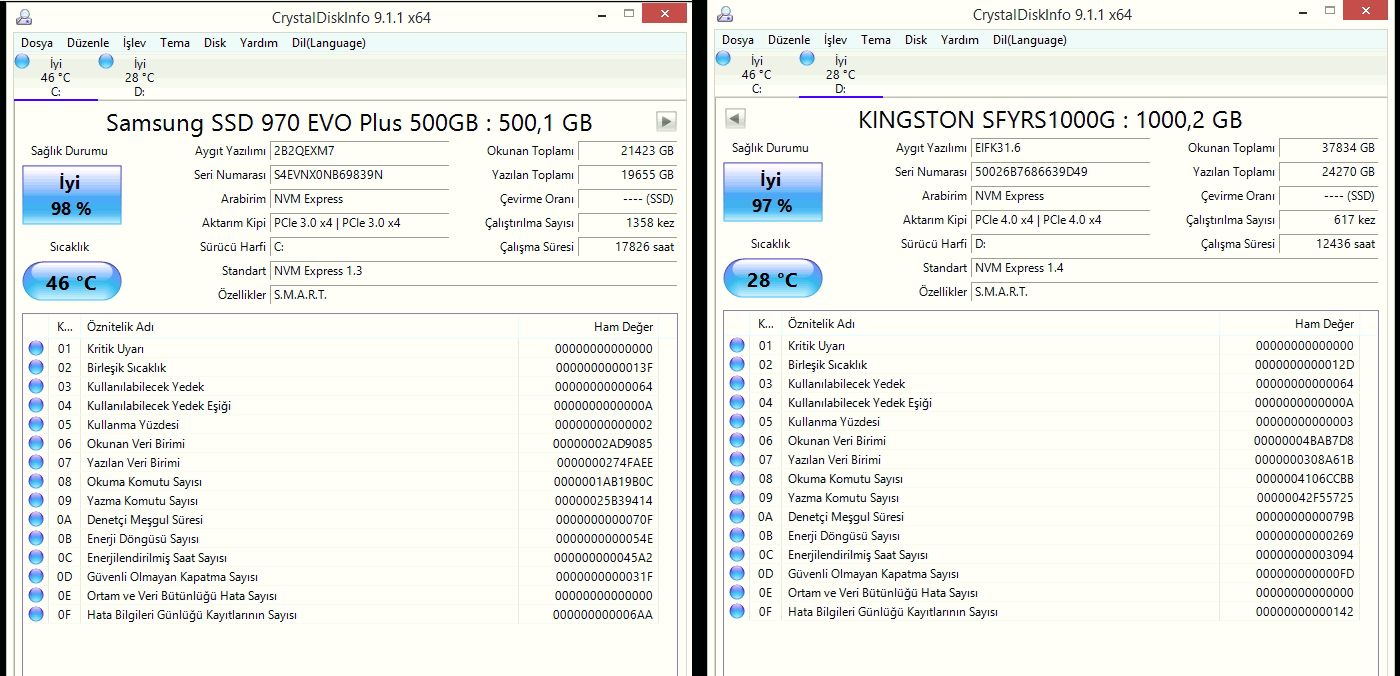Click status orb for Güvenli Olmayan Kapatma in Samsung window

[x=36, y=577]
